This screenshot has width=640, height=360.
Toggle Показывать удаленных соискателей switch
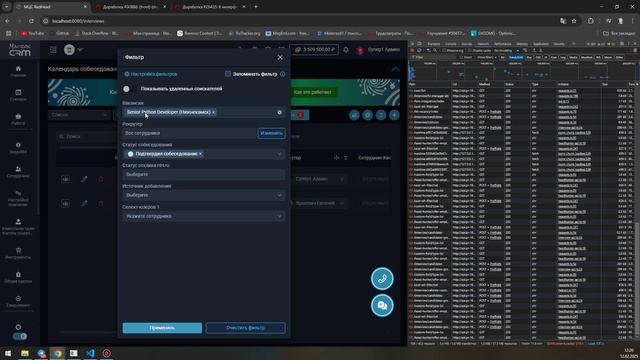coord(129,89)
